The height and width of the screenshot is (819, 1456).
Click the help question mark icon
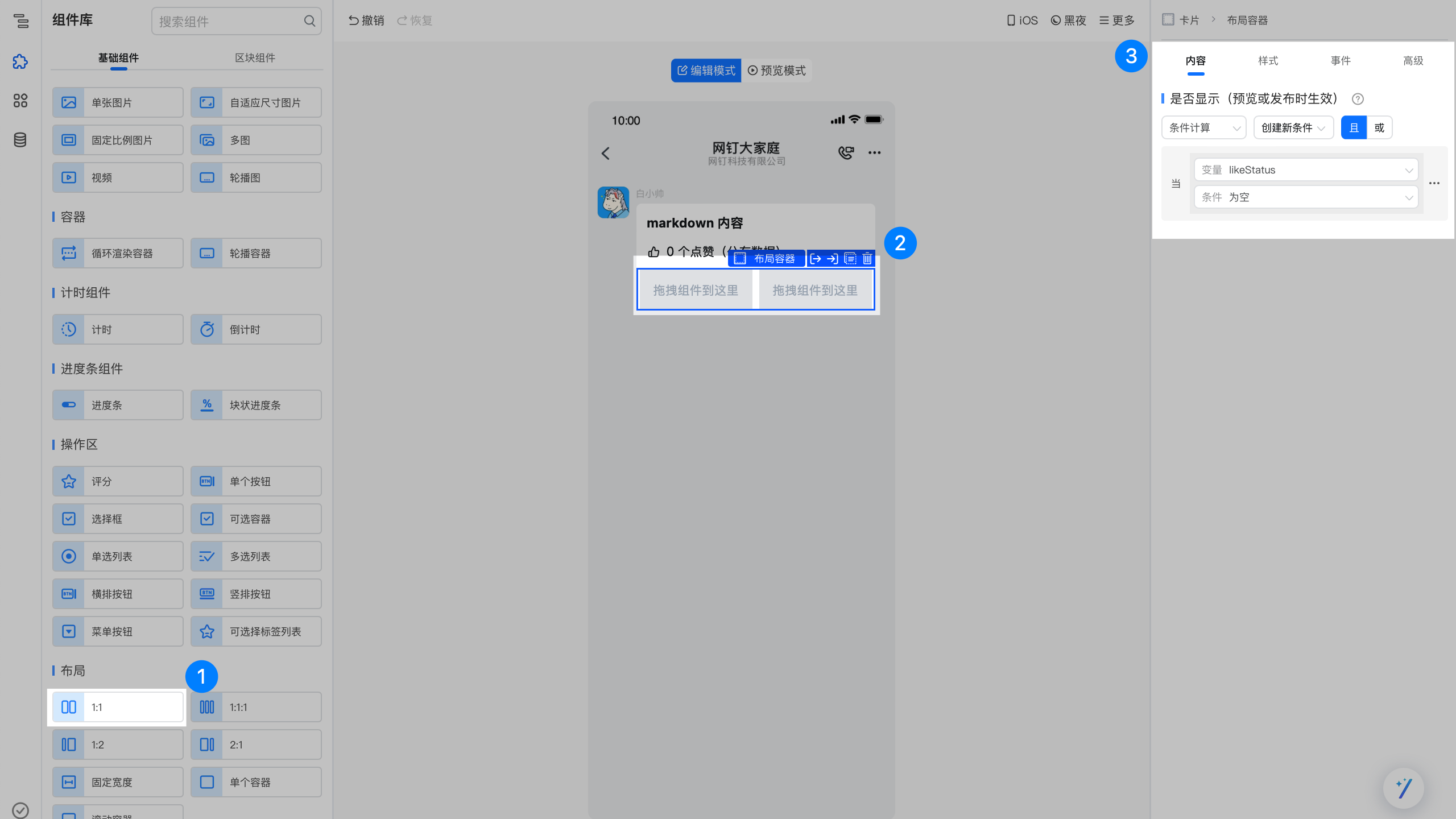(1358, 99)
